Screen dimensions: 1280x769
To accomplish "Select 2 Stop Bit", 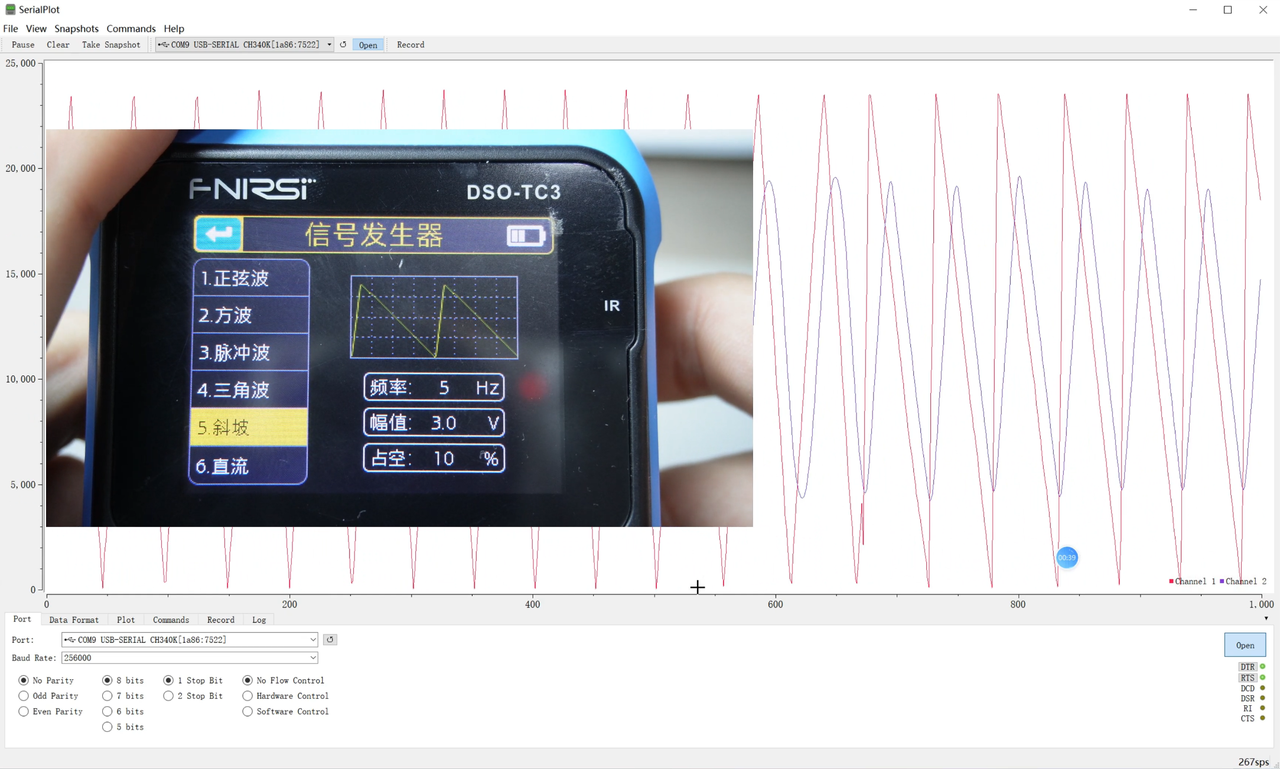I will (x=193, y=696).
